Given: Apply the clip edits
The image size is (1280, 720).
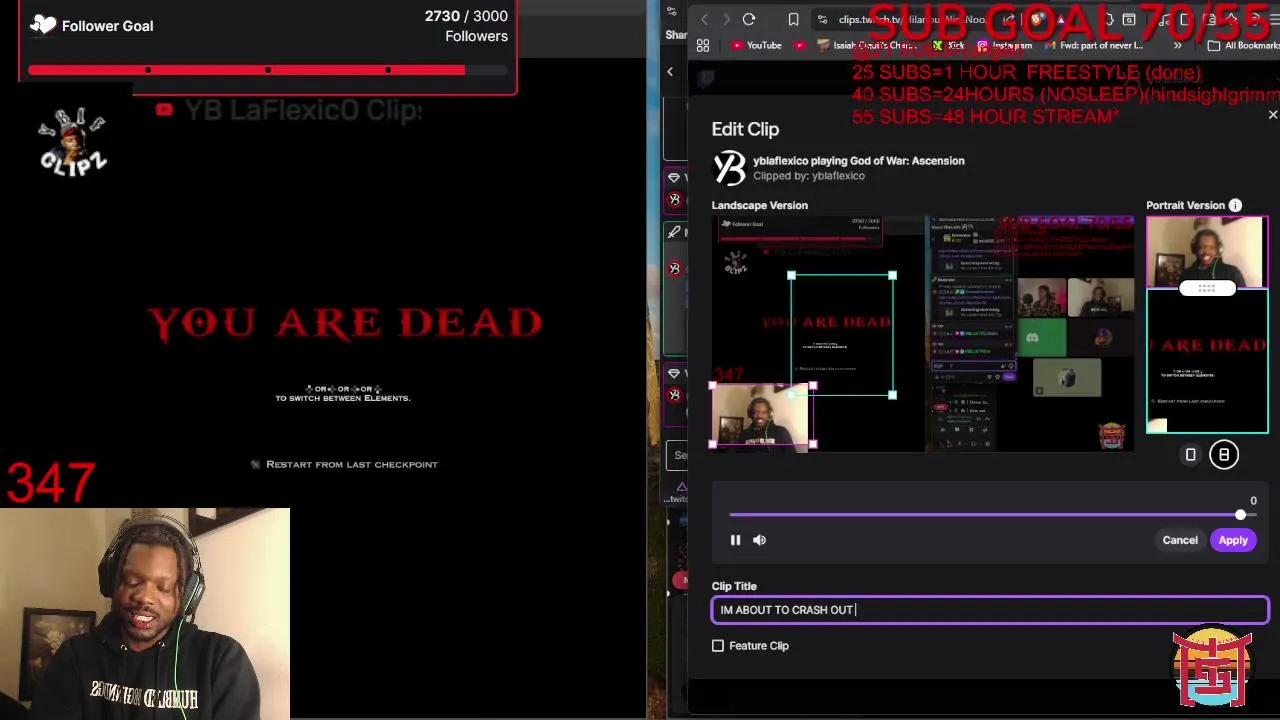Looking at the screenshot, I should coord(1233,540).
